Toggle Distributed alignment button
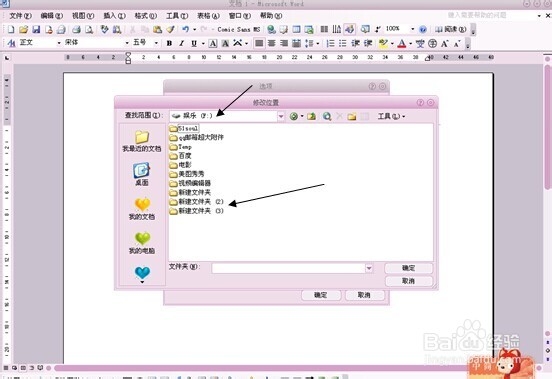 click(296, 43)
